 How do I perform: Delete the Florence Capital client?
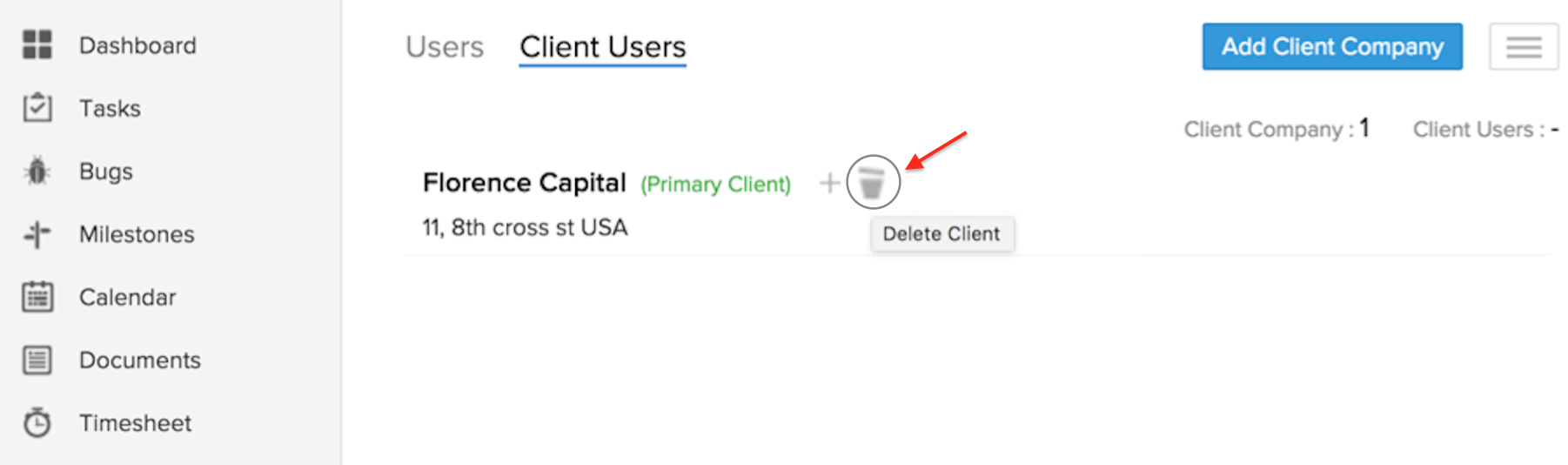pos(872,183)
